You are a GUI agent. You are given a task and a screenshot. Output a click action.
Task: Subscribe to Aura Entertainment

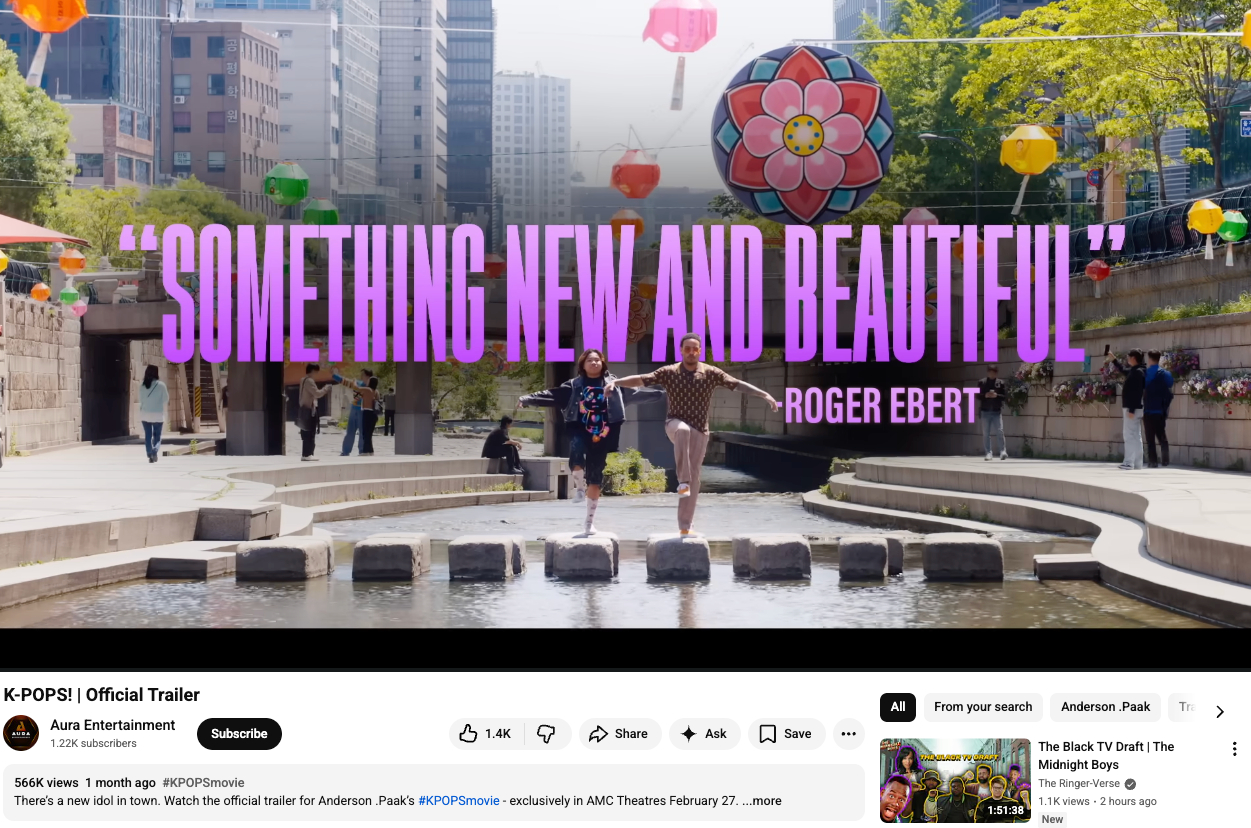coord(239,734)
